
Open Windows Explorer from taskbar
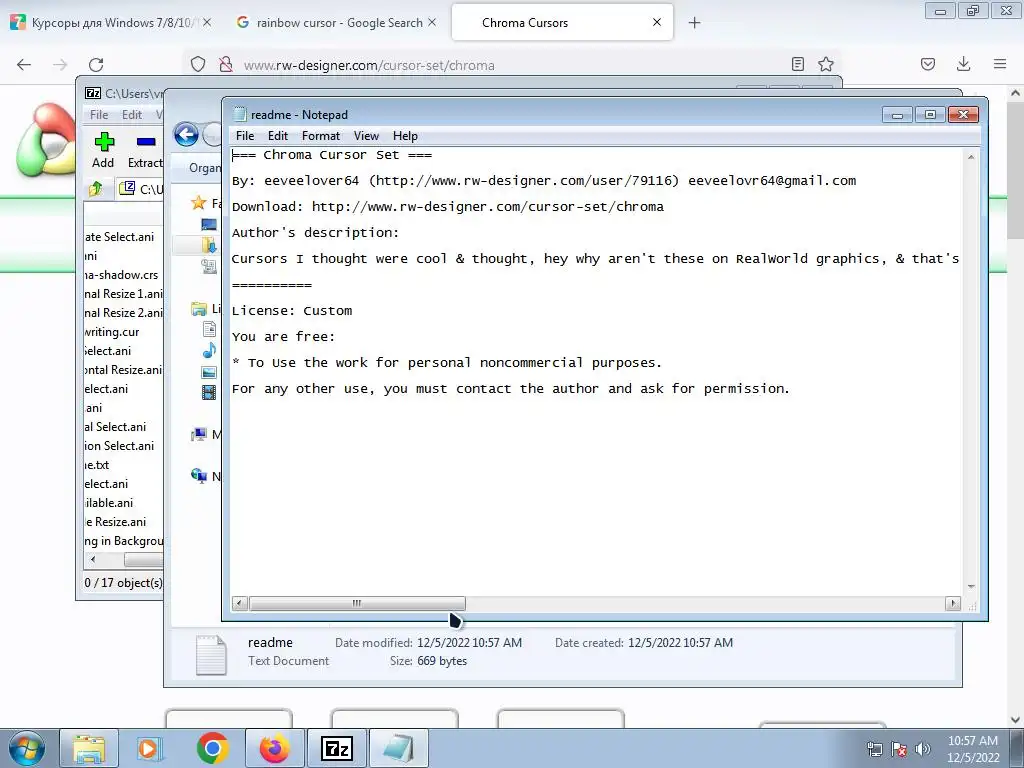tap(89, 748)
